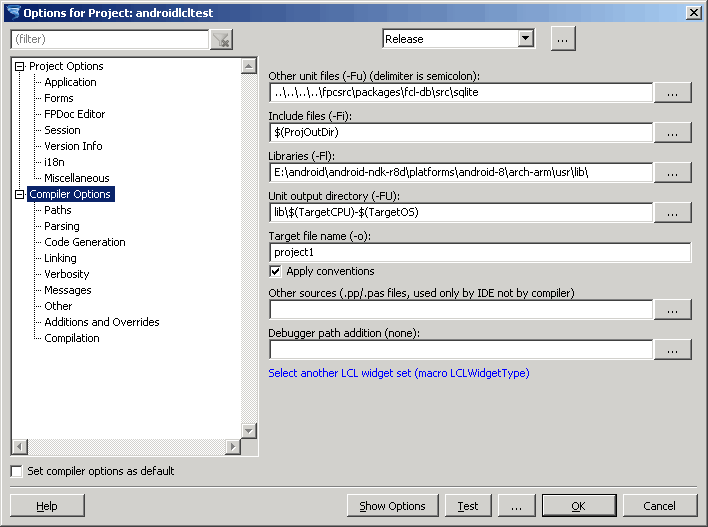Open the Release build mode dropdown
This screenshot has height=527, width=708.
coord(526,39)
